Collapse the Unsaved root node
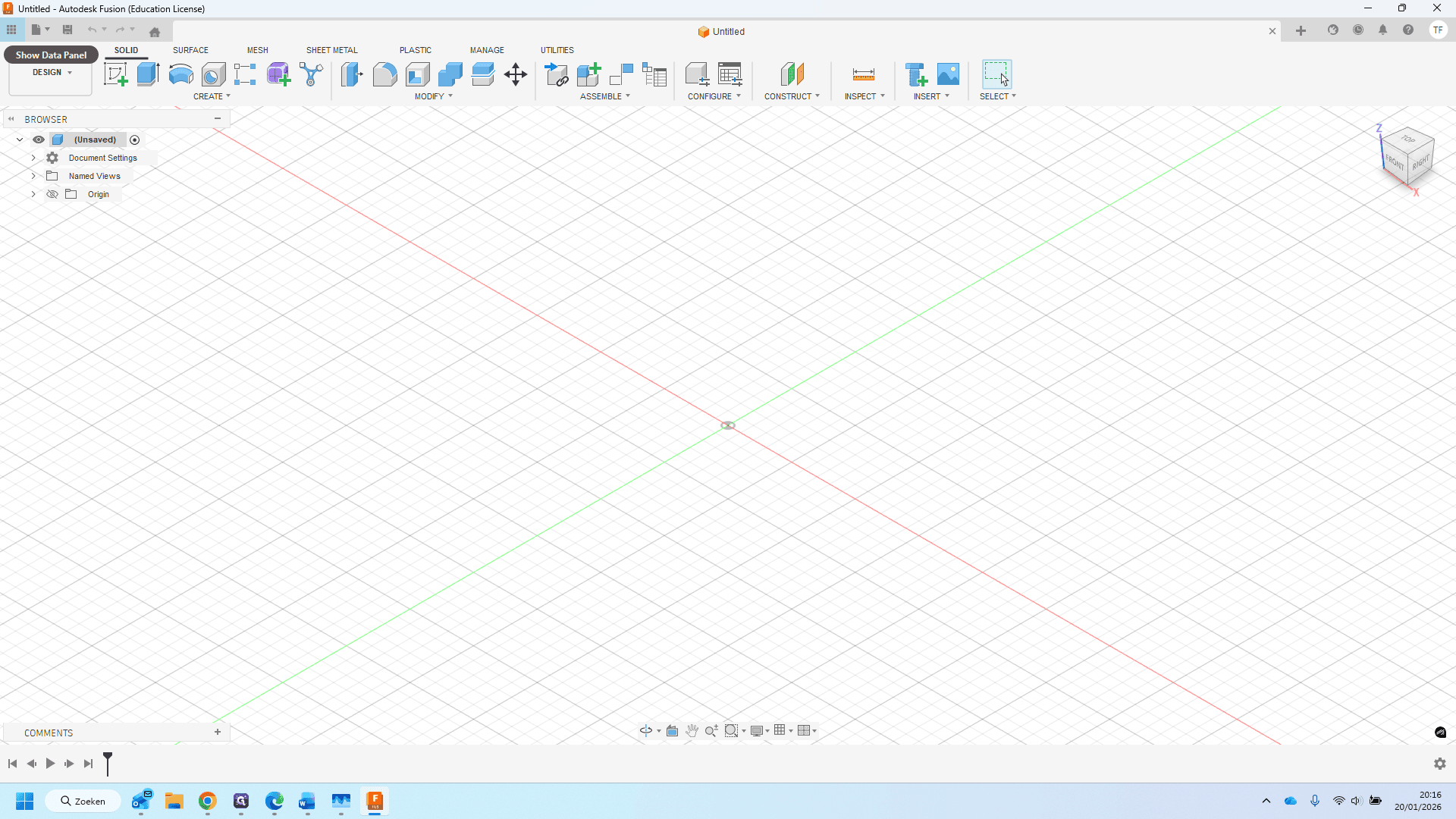1456x819 pixels. pyautogui.click(x=20, y=140)
